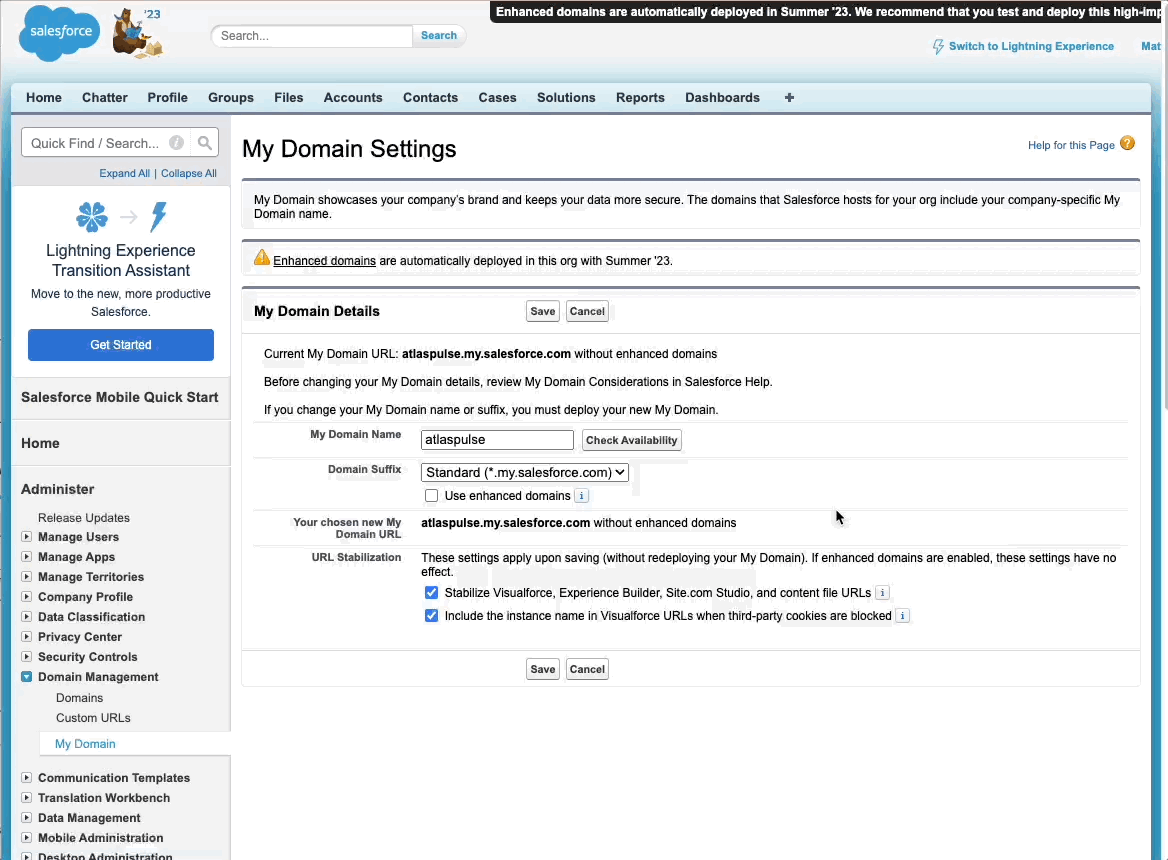Uncheck Include the instance name in Visualforce URLs
The width and height of the screenshot is (1168, 860).
(x=431, y=616)
